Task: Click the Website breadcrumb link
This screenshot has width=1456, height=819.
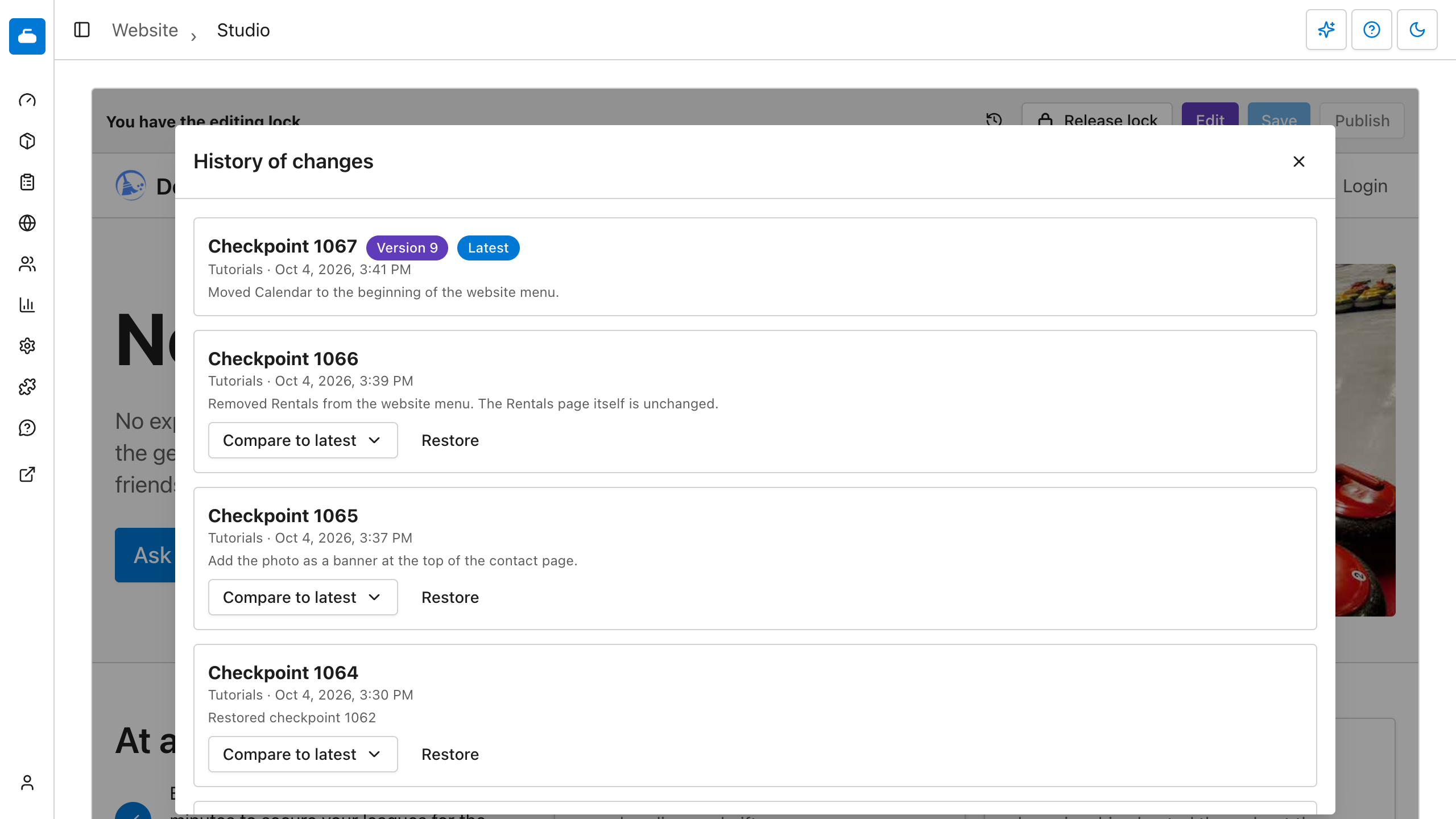Action: [x=145, y=30]
